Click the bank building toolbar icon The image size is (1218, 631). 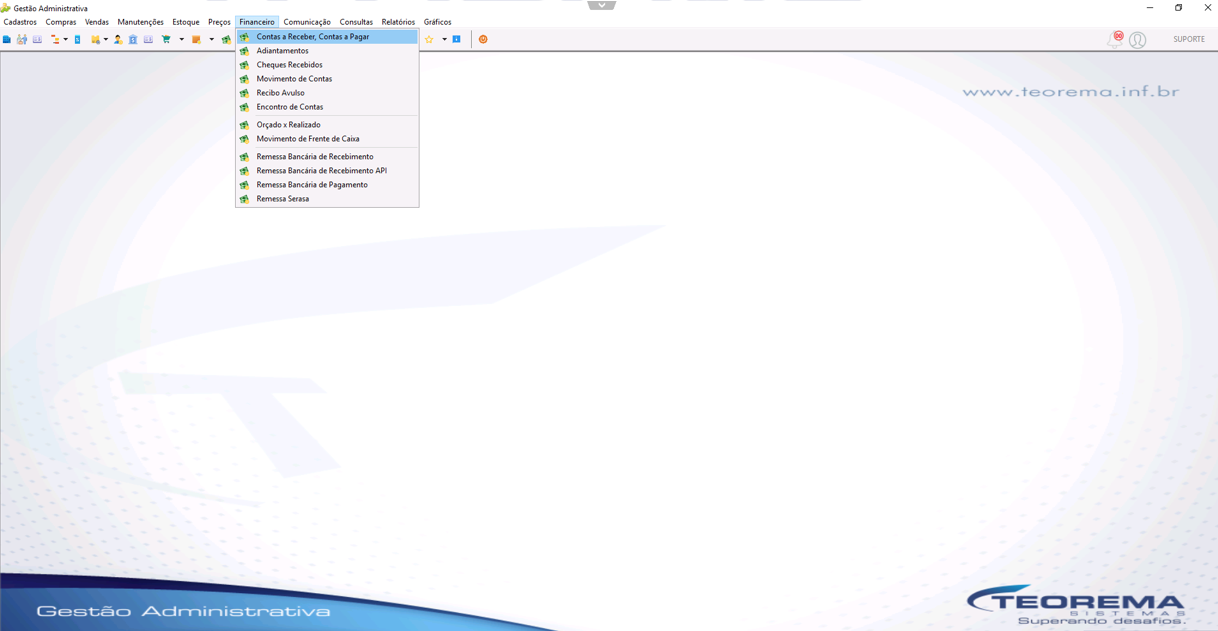(x=133, y=39)
